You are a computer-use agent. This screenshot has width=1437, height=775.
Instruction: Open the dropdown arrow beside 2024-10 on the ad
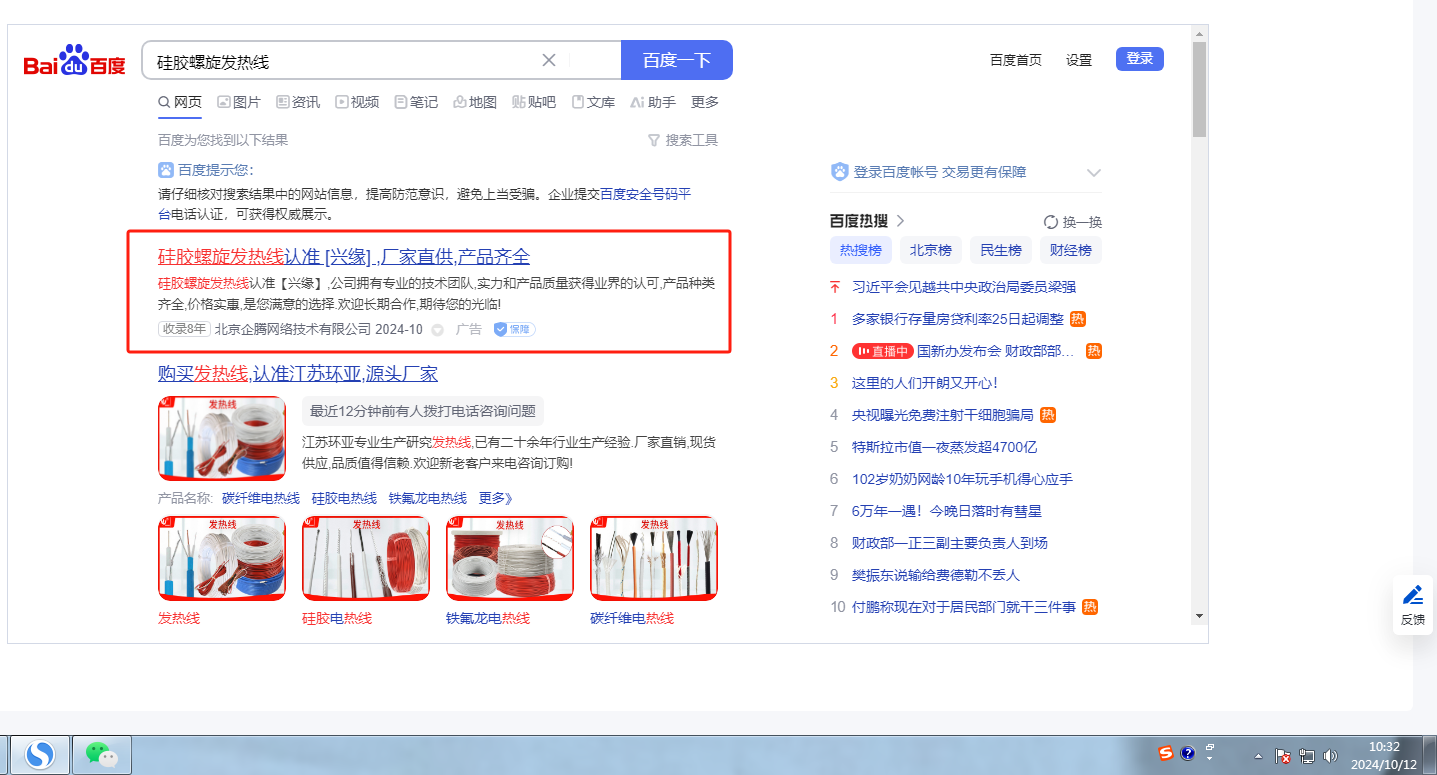[x=437, y=330]
